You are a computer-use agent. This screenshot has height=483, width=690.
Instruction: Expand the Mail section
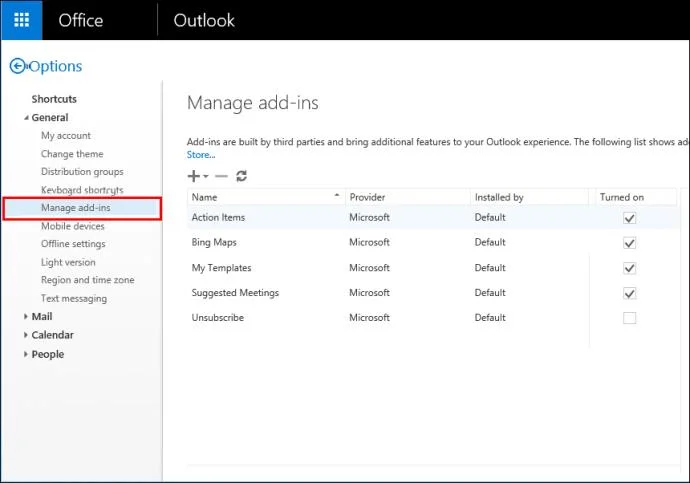tap(26, 316)
